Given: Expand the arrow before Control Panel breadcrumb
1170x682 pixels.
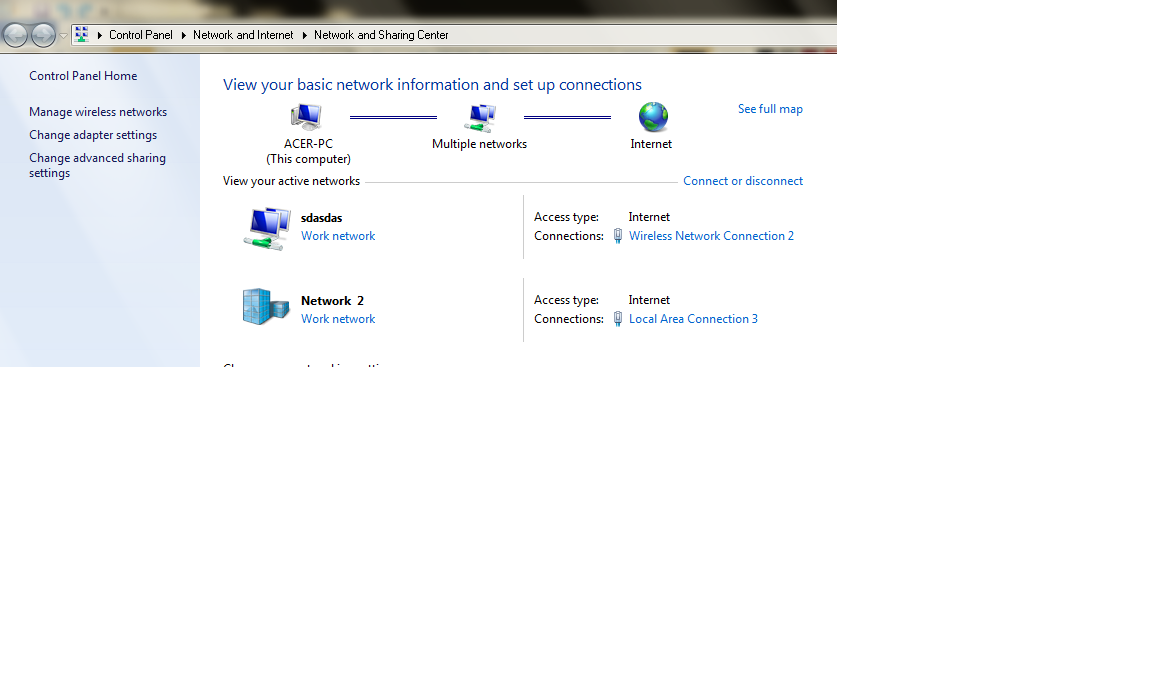Looking at the screenshot, I should tap(99, 35).
